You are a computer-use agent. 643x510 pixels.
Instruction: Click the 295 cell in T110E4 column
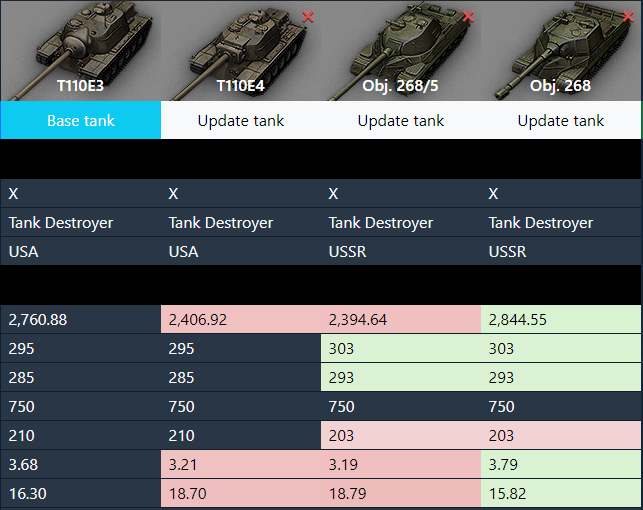pos(241,348)
